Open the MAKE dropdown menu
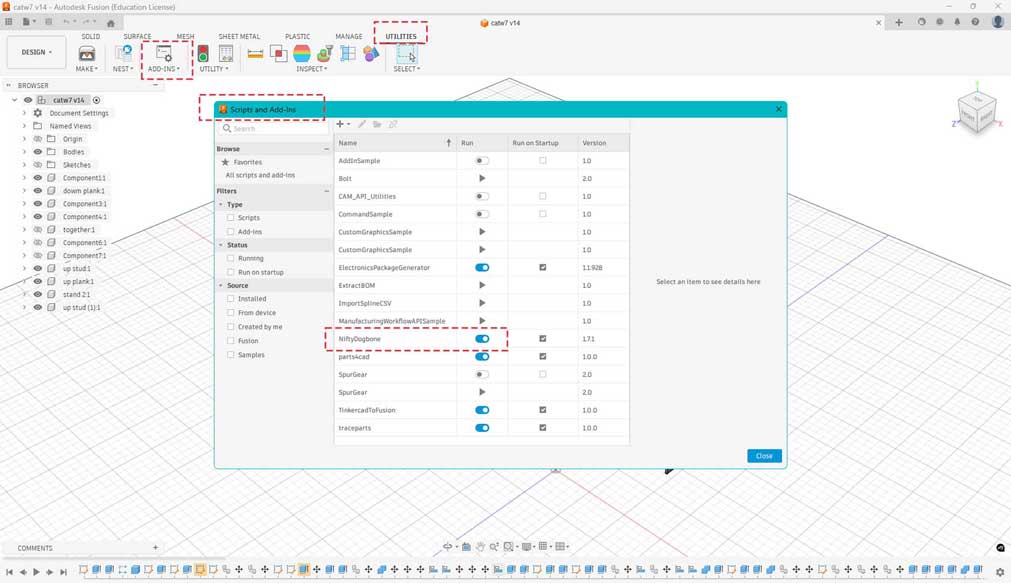 point(86,69)
